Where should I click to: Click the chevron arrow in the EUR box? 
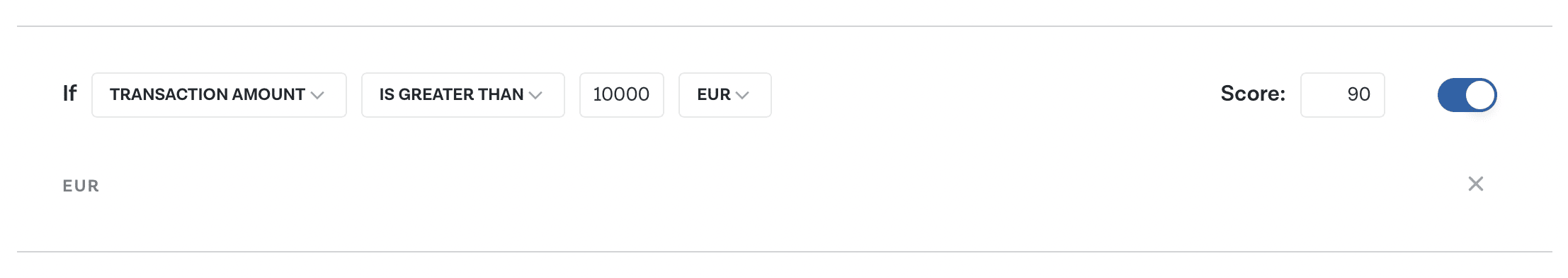click(x=742, y=95)
